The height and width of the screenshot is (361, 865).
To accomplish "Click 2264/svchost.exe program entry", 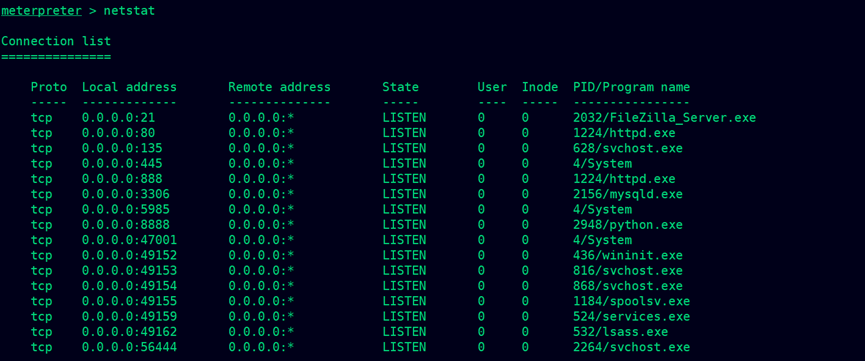I will 632,347.
